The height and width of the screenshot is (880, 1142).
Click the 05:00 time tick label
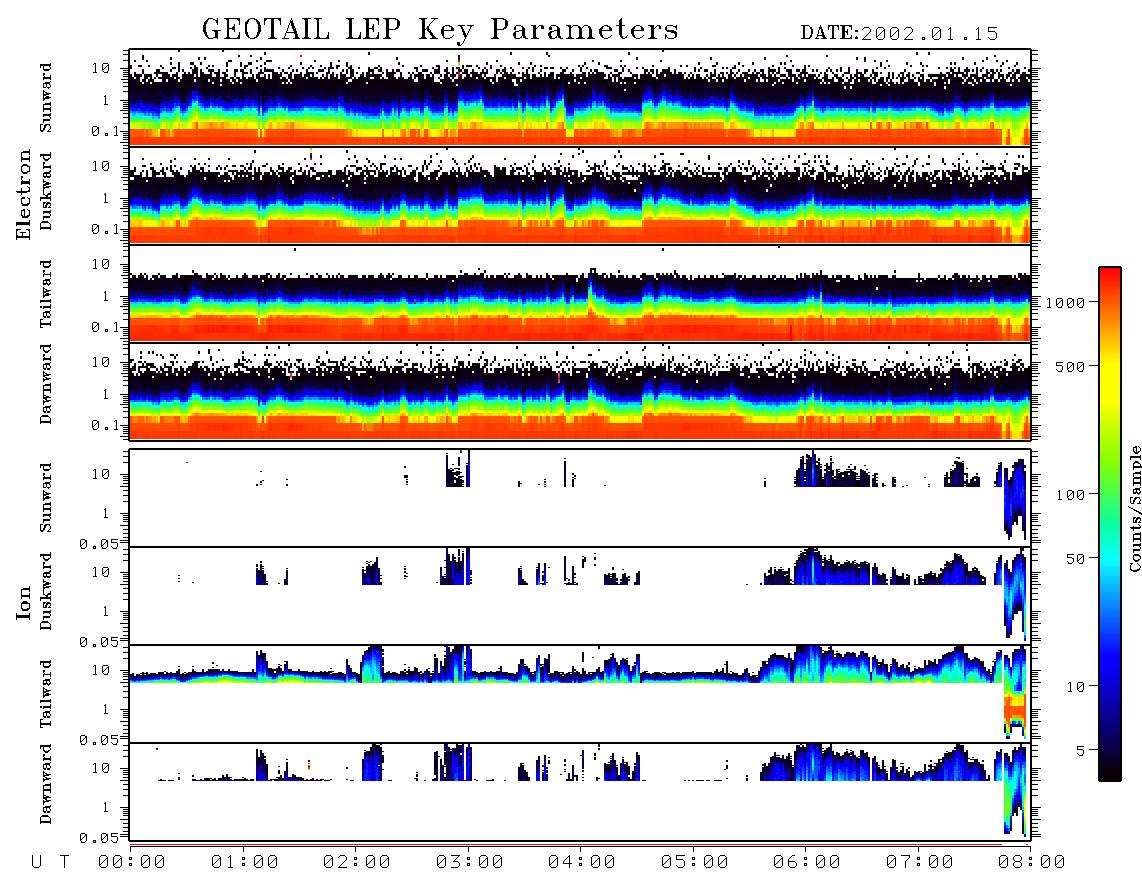[x=695, y=862]
